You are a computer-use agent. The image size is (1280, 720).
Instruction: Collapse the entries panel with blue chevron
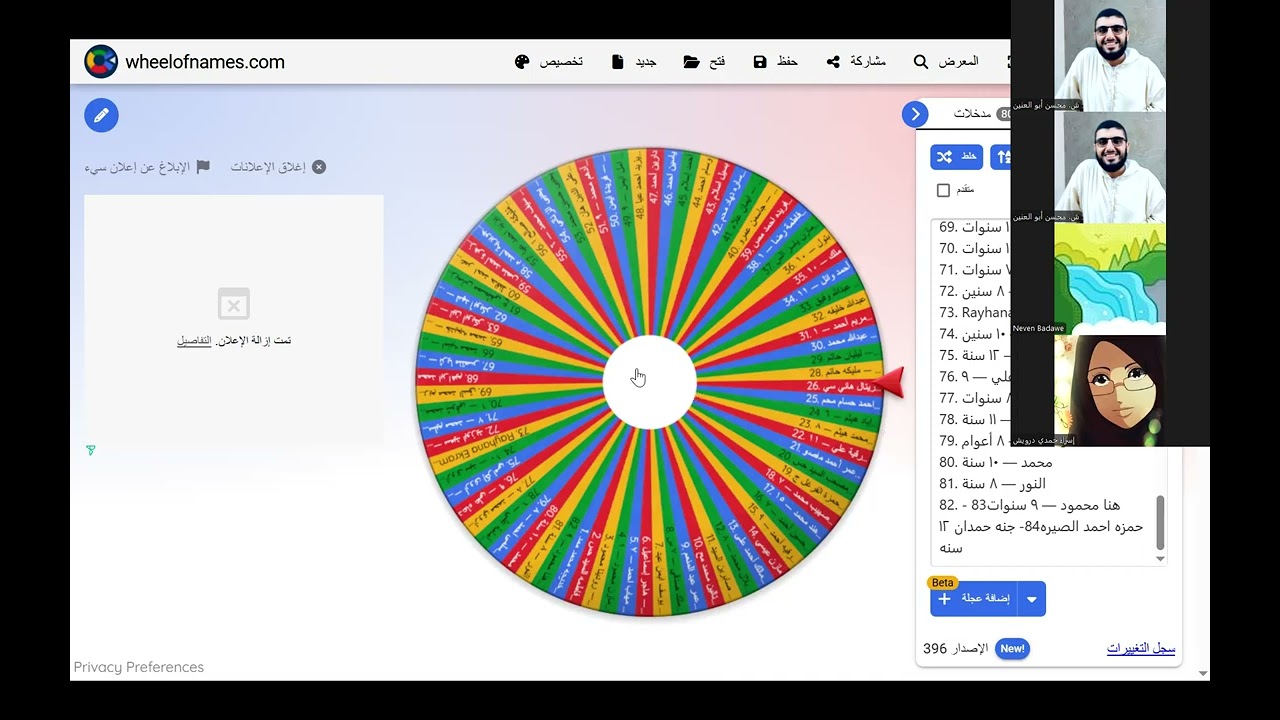click(915, 114)
